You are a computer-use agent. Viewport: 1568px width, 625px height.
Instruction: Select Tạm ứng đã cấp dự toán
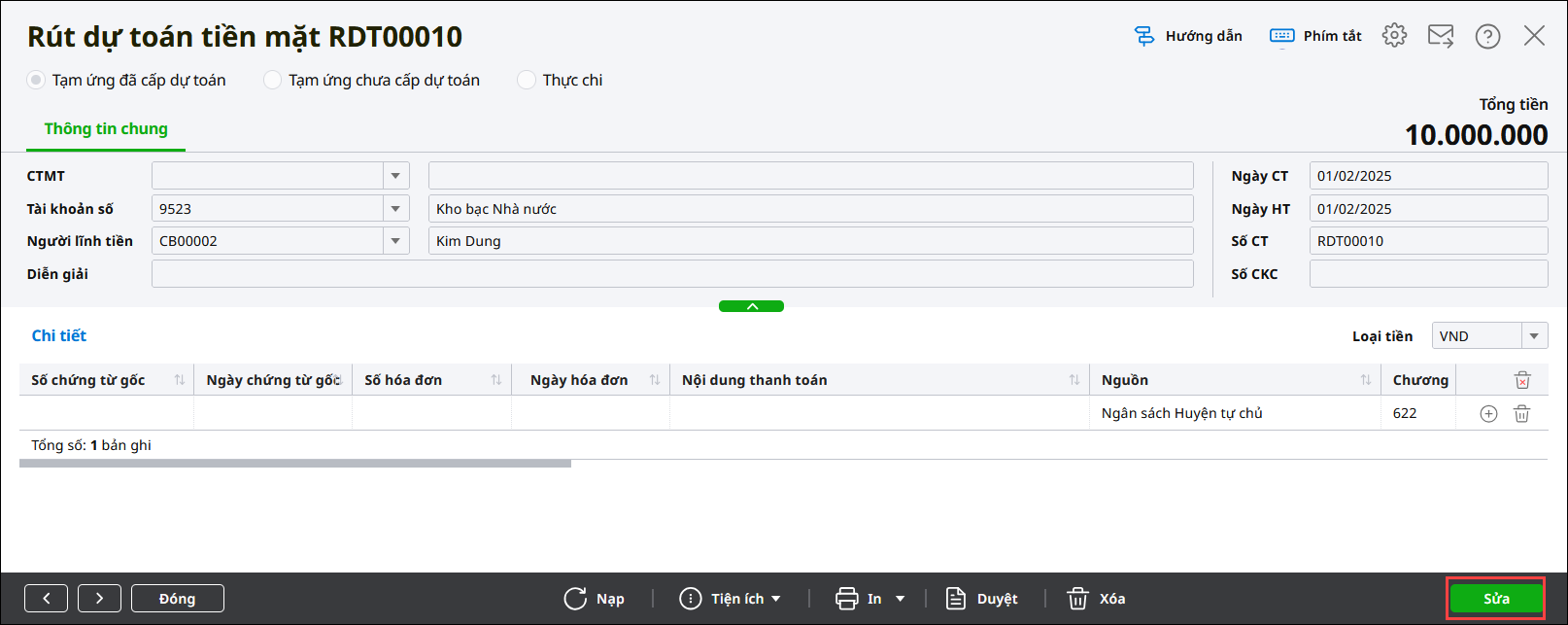pos(126,80)
